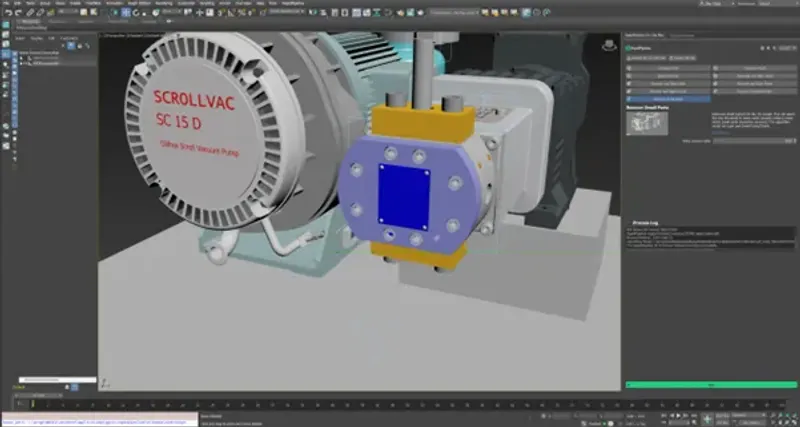
Task: Open the render preset dropdown in toolbar
Action: point(454,12)
